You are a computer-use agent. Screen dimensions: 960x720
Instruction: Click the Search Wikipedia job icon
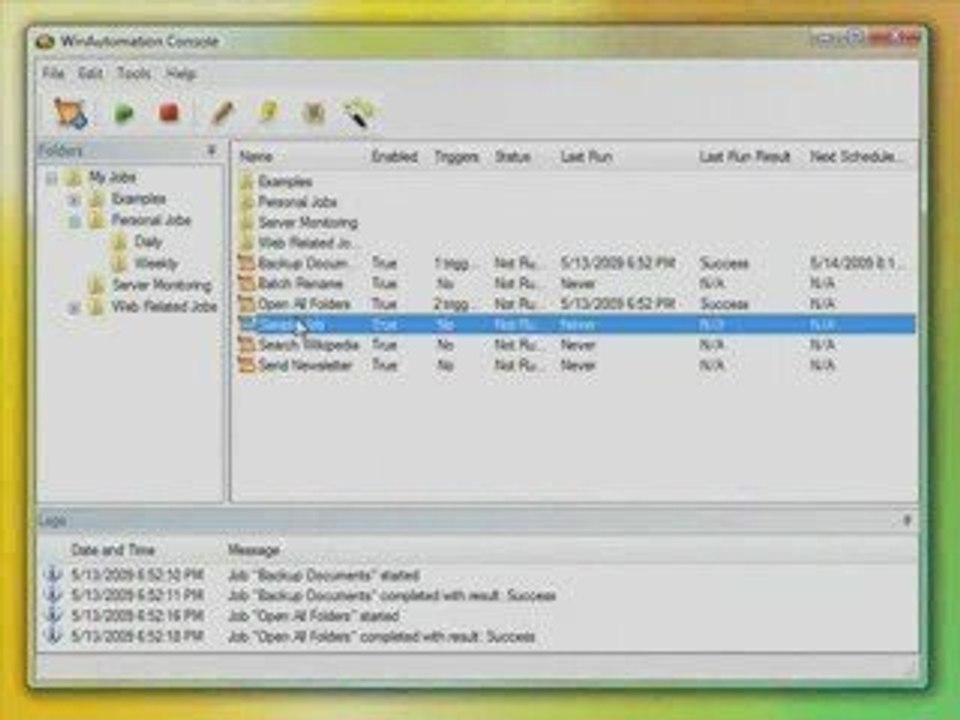click(x=247, y=345)
